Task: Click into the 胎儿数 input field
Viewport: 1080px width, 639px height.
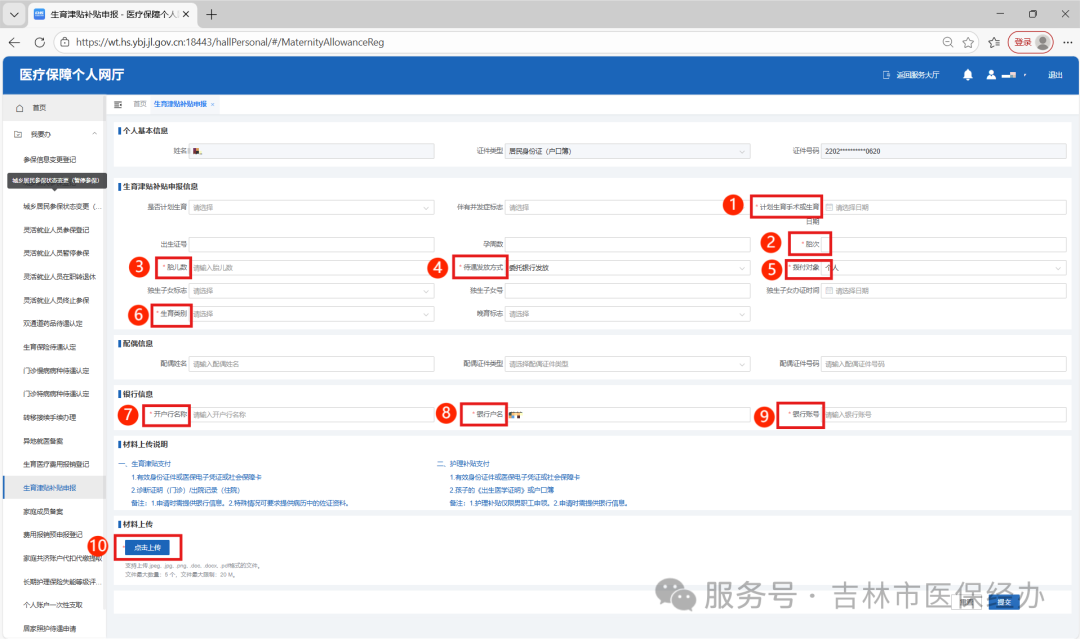Action: [x=311, y=268]
